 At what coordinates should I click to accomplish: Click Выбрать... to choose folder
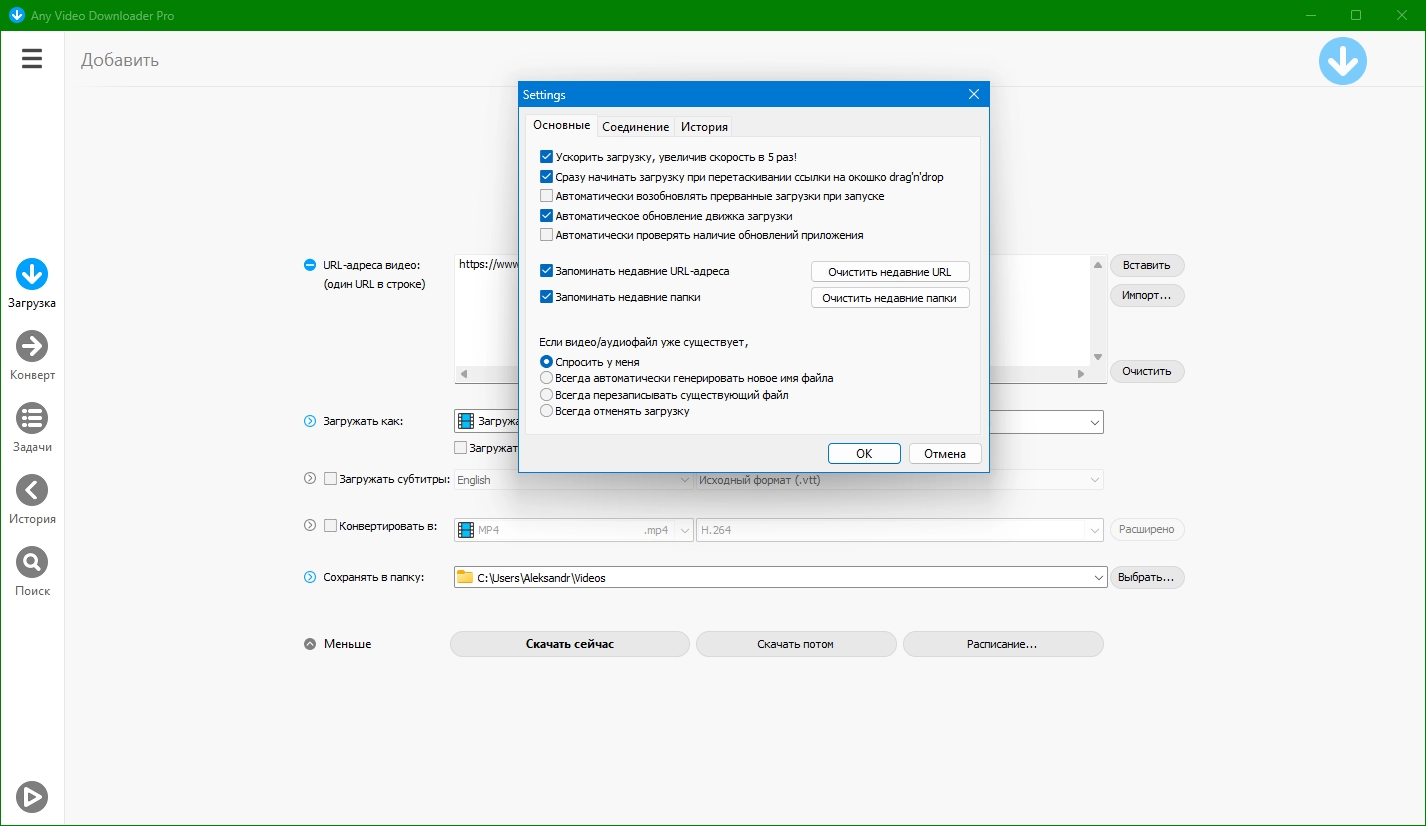(x=1146, y=578)
